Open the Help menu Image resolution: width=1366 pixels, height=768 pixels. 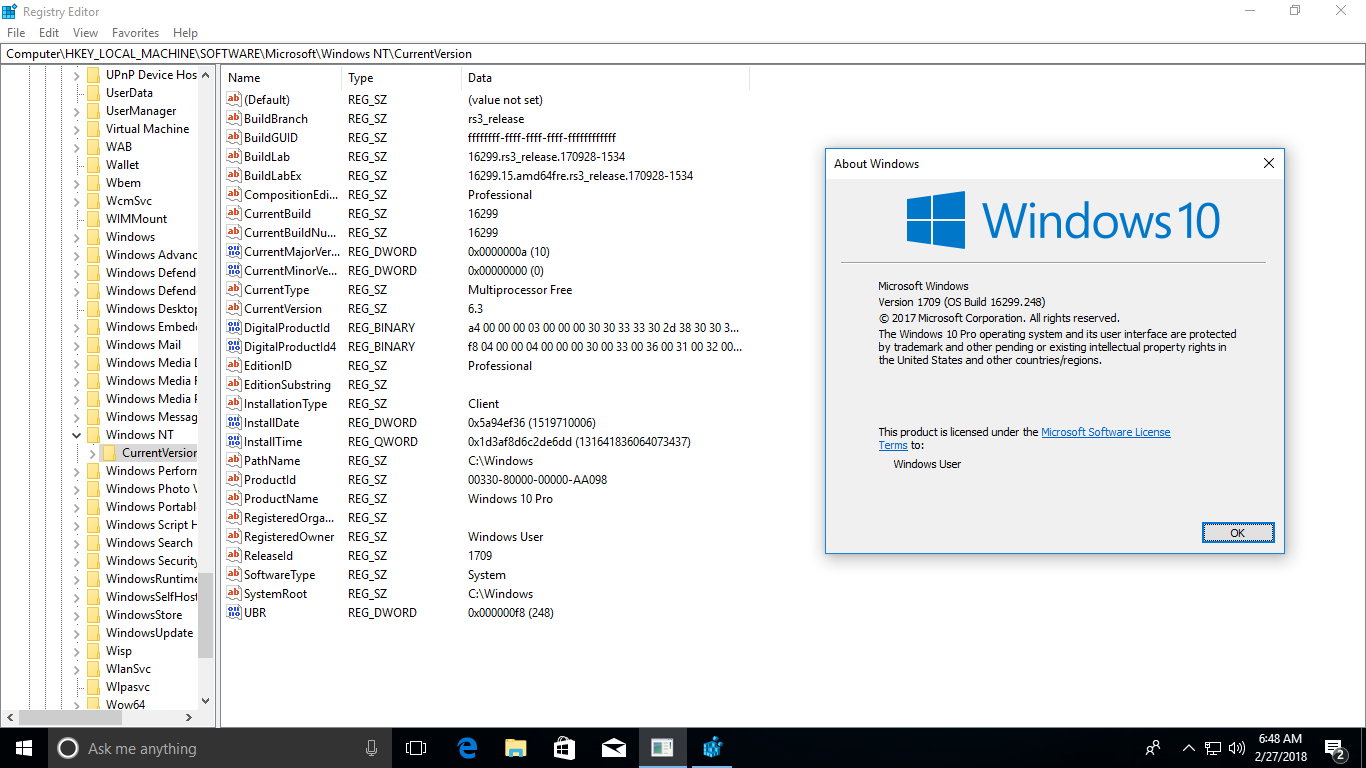[x=185, y=33]
